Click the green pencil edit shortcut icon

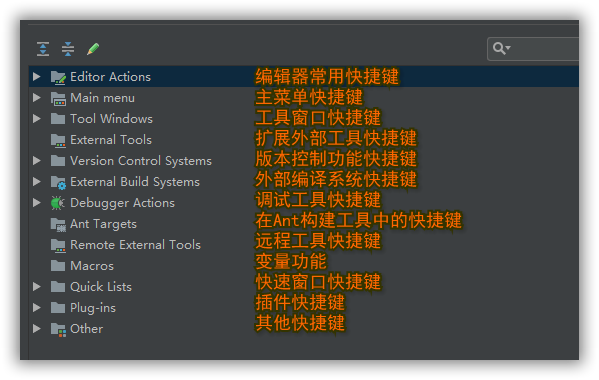93,49
